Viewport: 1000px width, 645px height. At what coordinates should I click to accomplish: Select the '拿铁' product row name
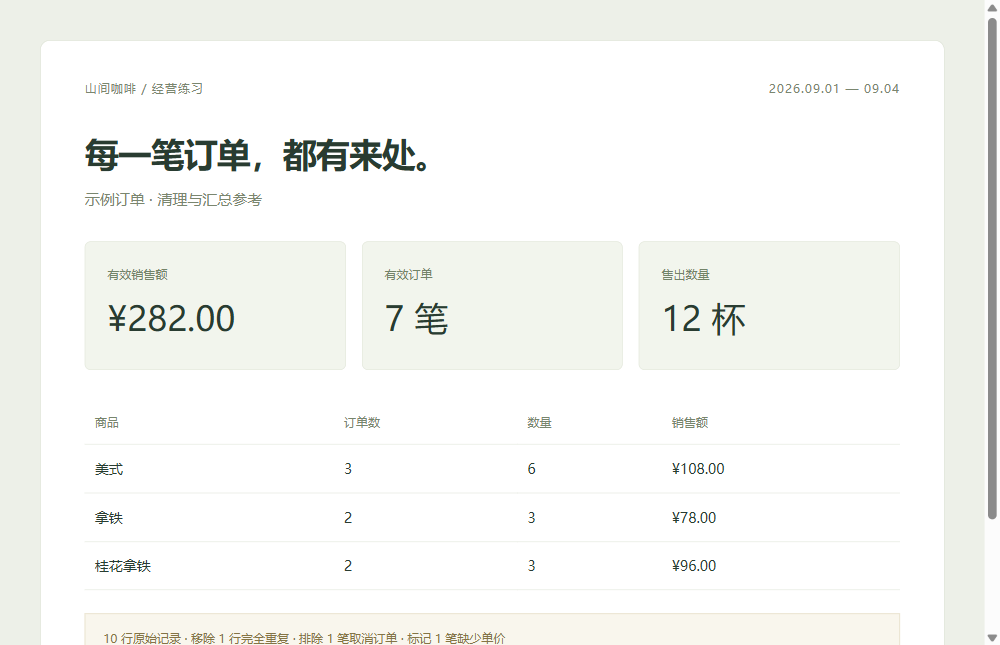click(x=108, y=517)
